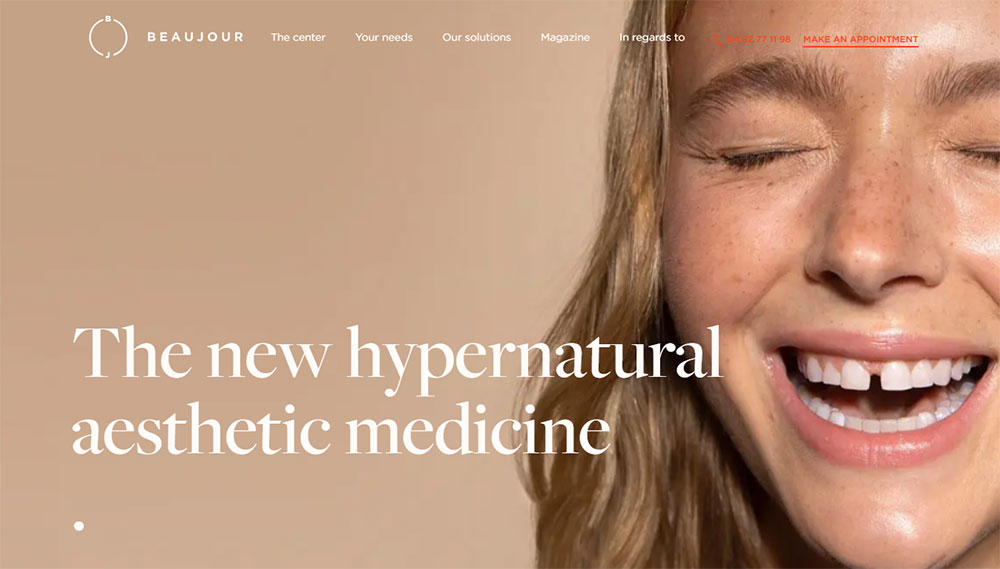Click the red phone handset icon
The width and height of the screenshot is (1000, 569).
click(x=718, y=40)
